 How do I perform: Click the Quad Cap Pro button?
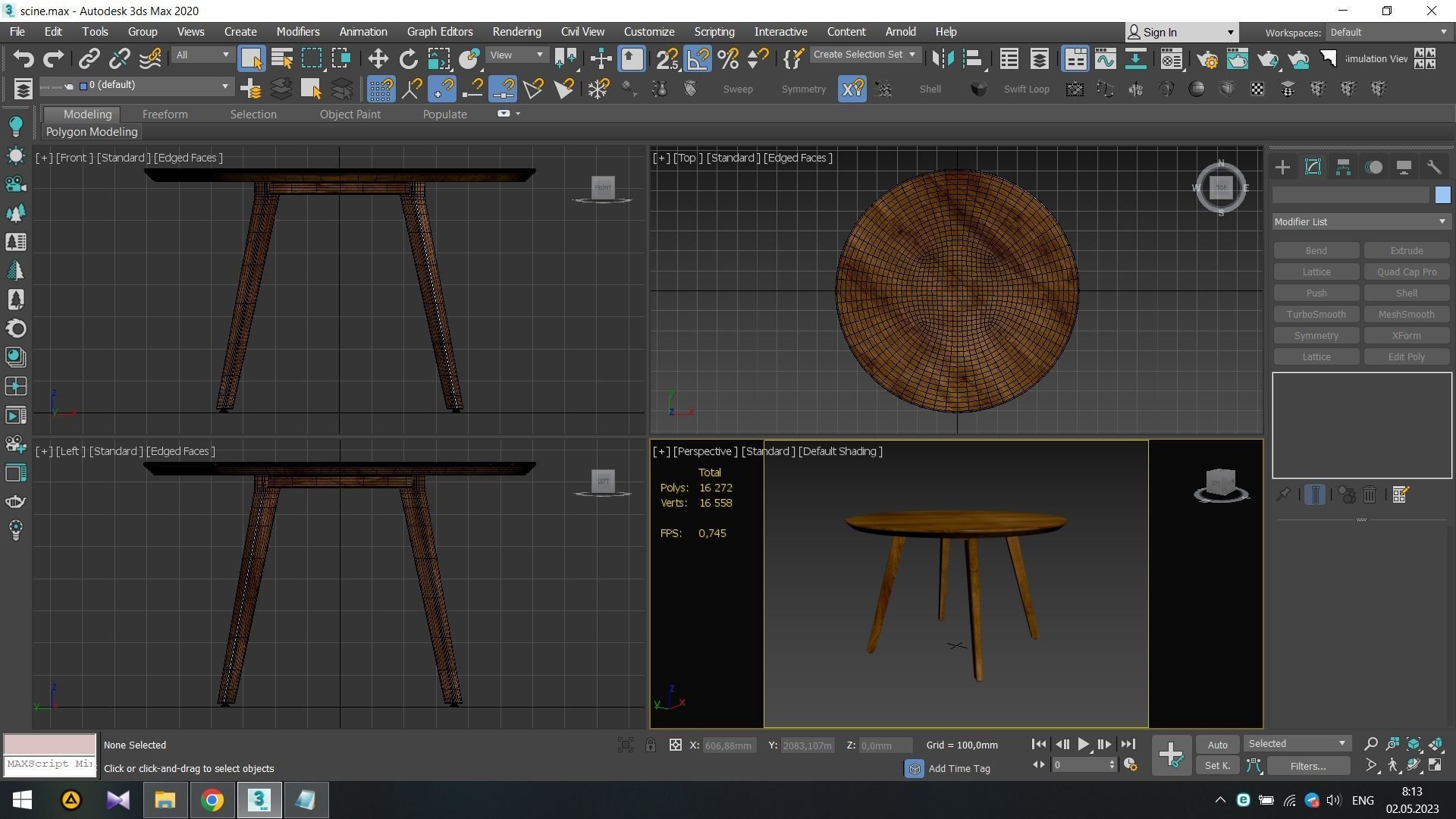pos(1406,272)
